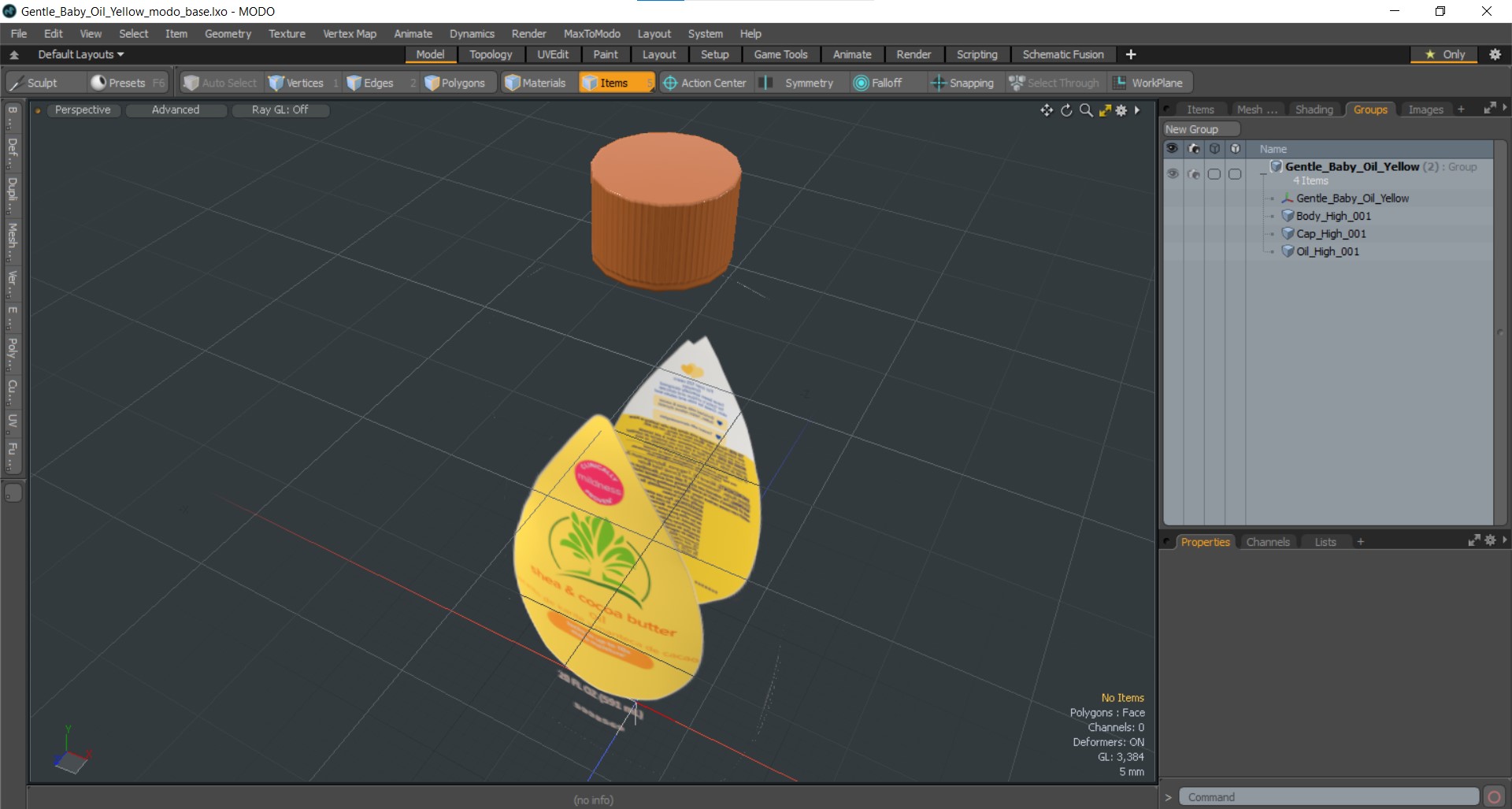Toggle Select Through option
The image size is (1512, 809).
coord(1054,83)
